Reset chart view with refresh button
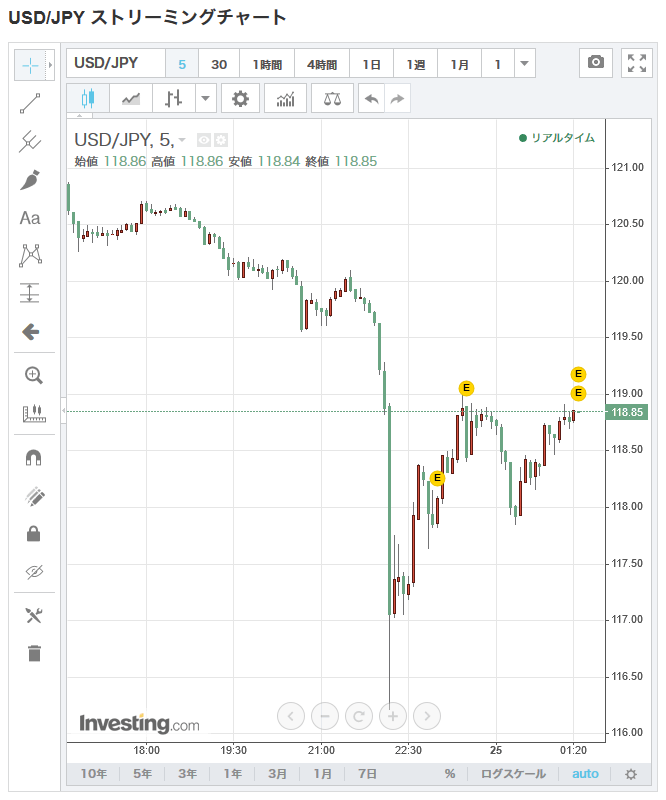Screen dimensions: 666x800 (359, 716)
